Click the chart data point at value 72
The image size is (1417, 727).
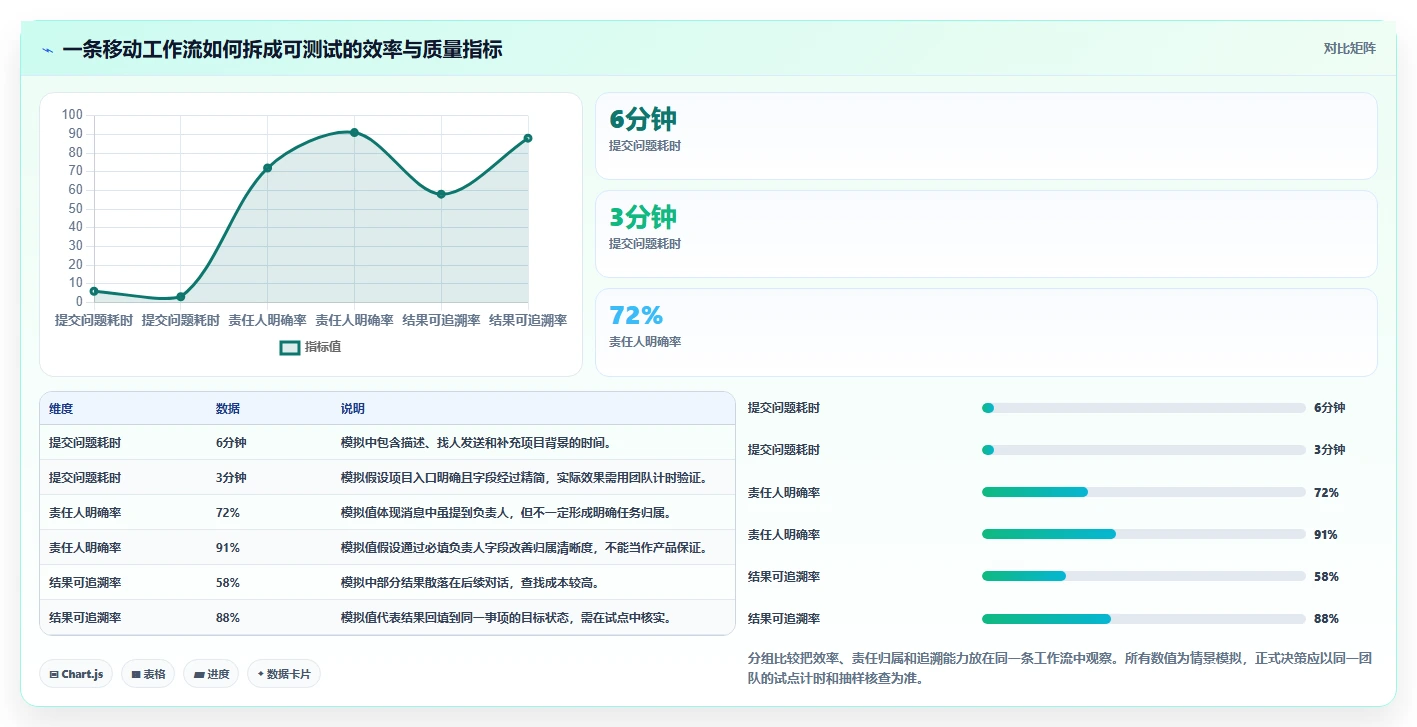point(267,168)
